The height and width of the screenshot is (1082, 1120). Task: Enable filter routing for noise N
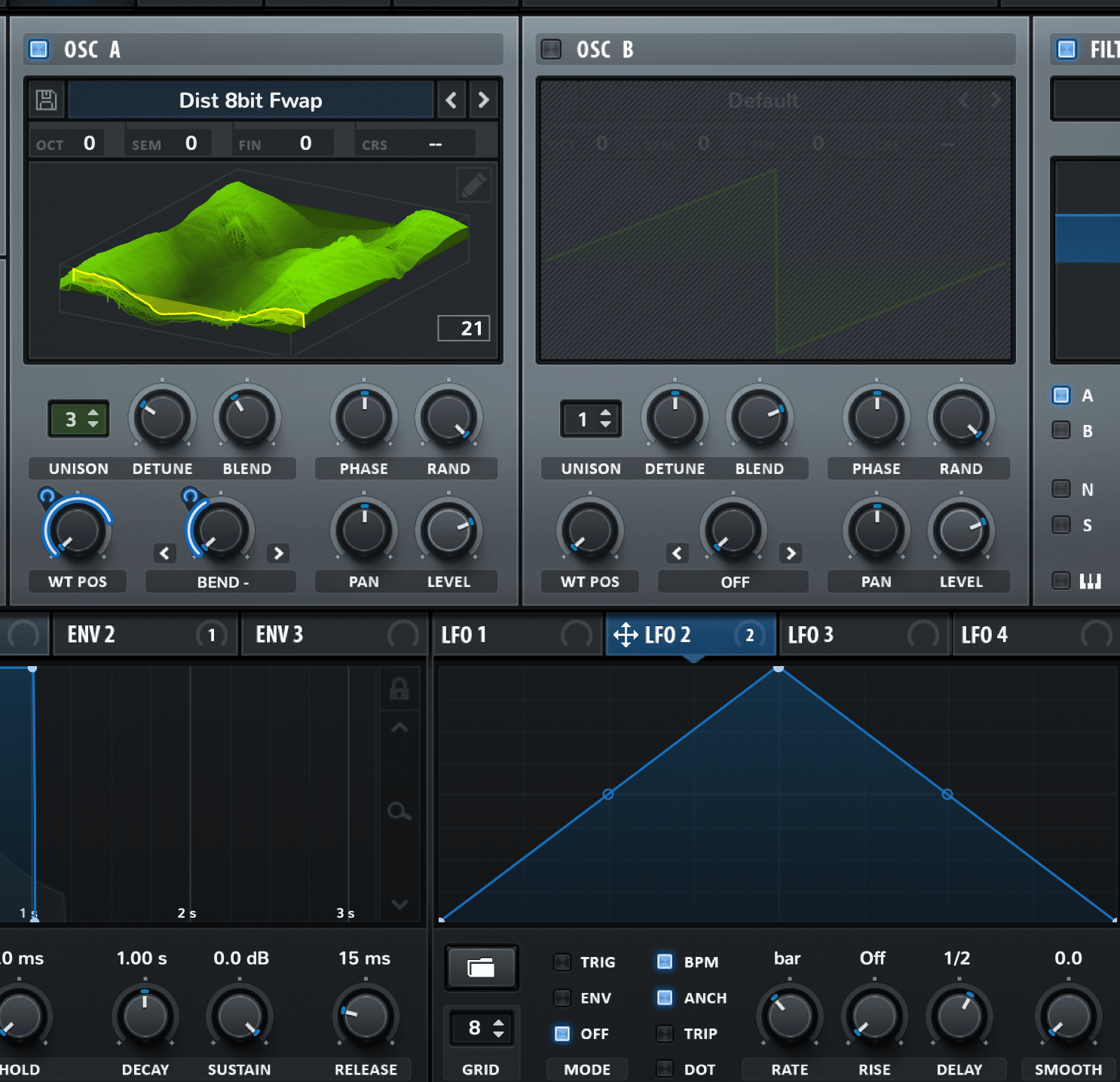tap(1061, 489)
